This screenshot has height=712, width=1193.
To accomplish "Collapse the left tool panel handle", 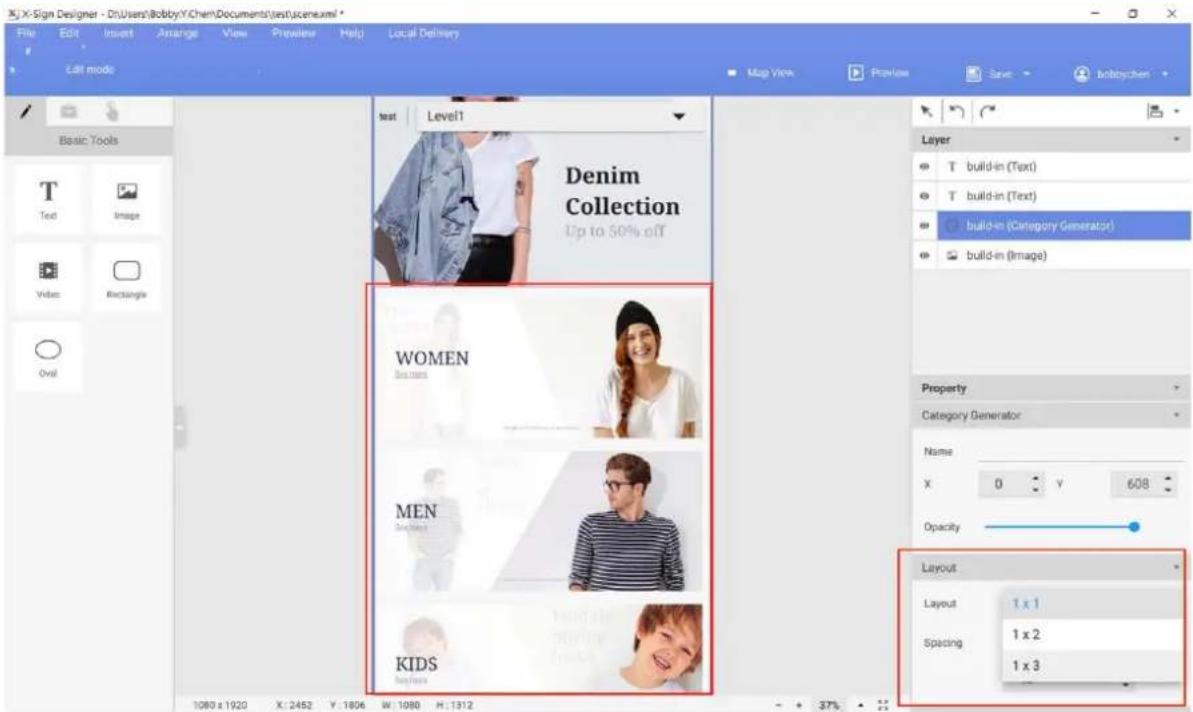I will [180, 427].
